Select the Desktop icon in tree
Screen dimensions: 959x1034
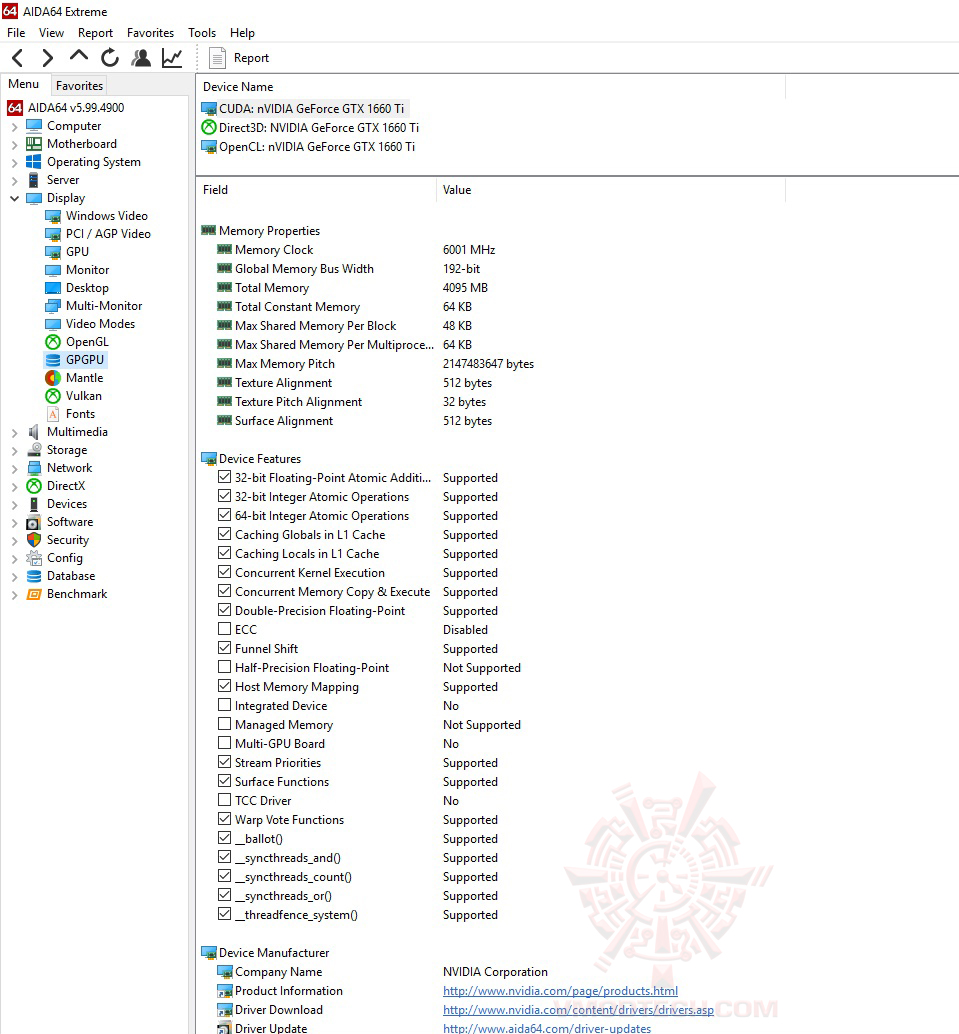coord(53,288)
